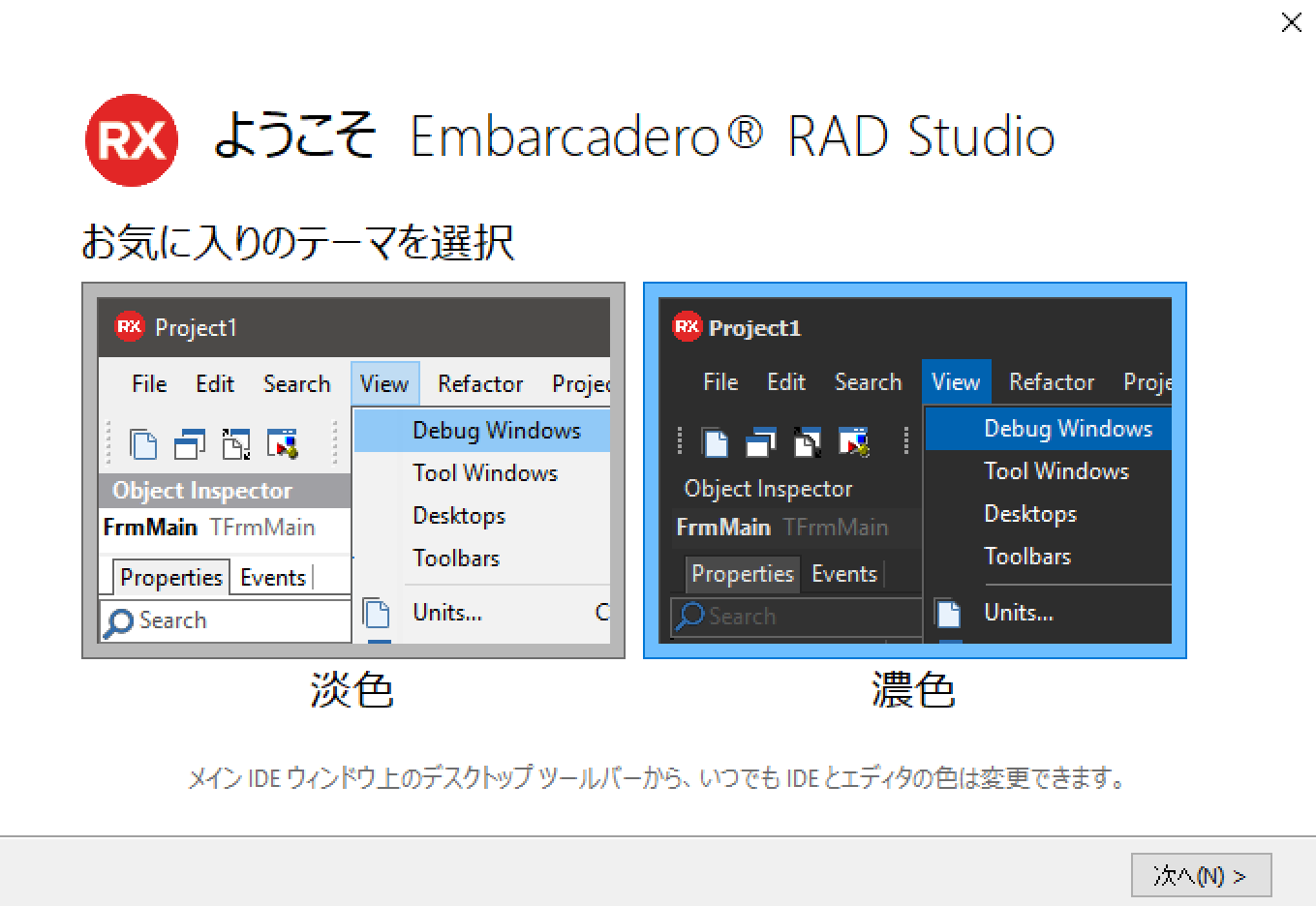Click the toolbar icon with the red arrow in dark preview

coord(854,443)
